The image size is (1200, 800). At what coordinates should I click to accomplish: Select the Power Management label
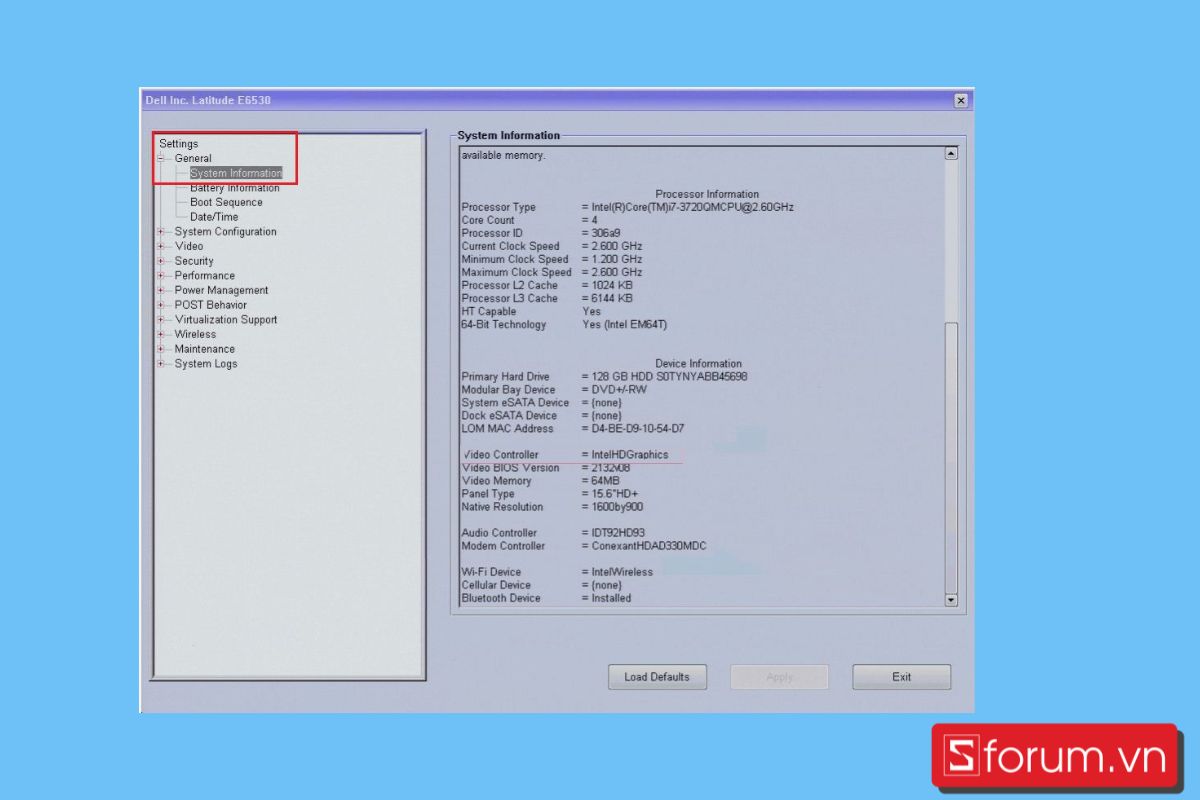click(x=221, y=290)
